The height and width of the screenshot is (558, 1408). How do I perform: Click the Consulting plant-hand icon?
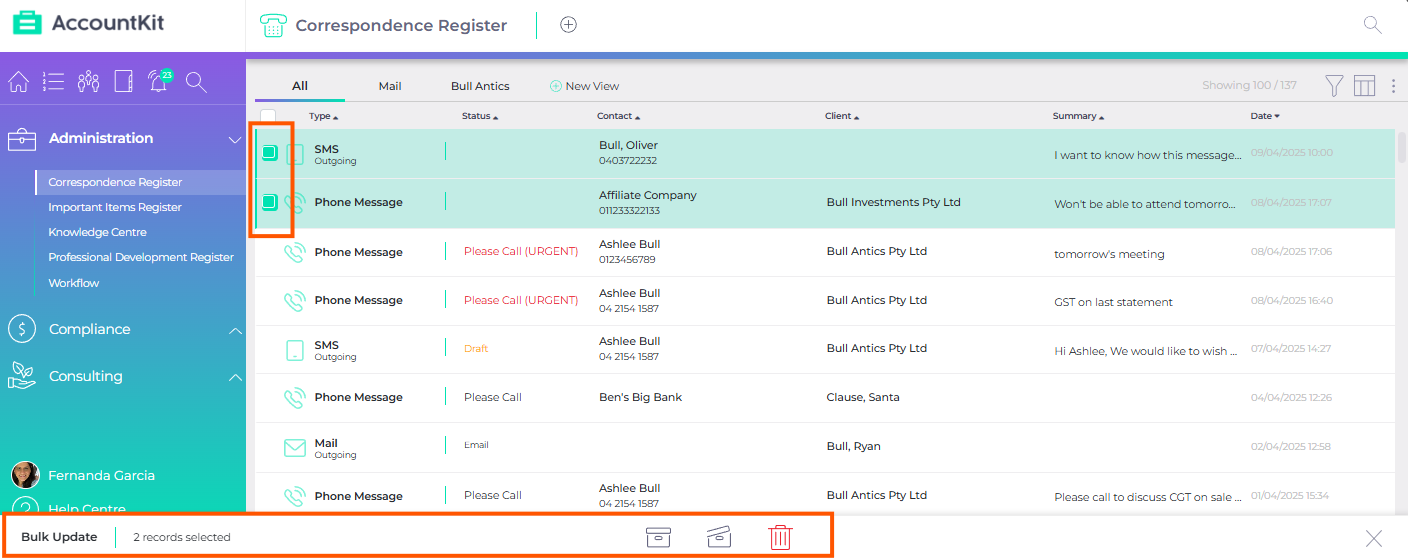pyautogui.click(x=22, y=376)
